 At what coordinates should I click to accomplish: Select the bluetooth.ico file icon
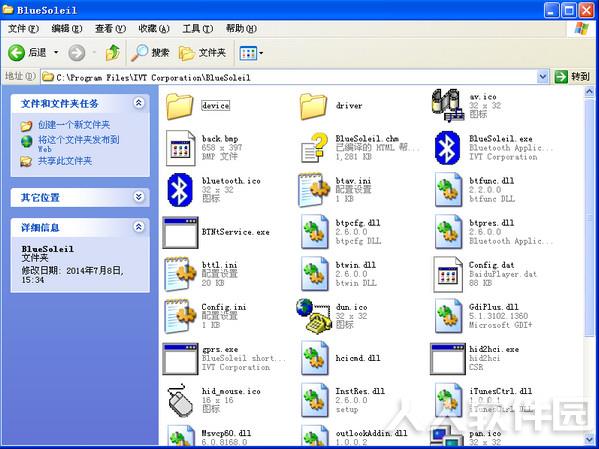coord(180,190)
